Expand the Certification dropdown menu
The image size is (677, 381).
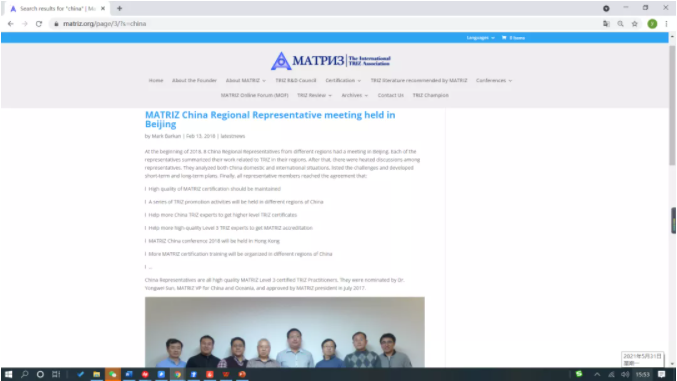click(343, 80)
